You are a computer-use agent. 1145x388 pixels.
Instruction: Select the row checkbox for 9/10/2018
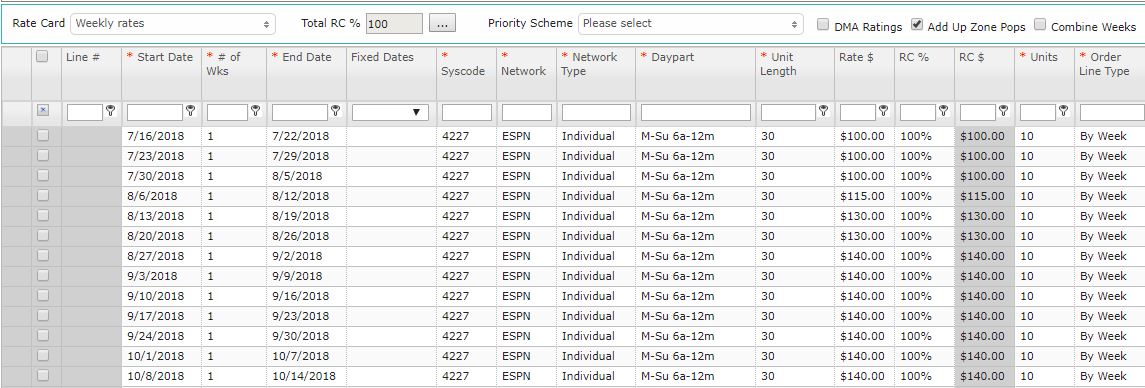42,295
